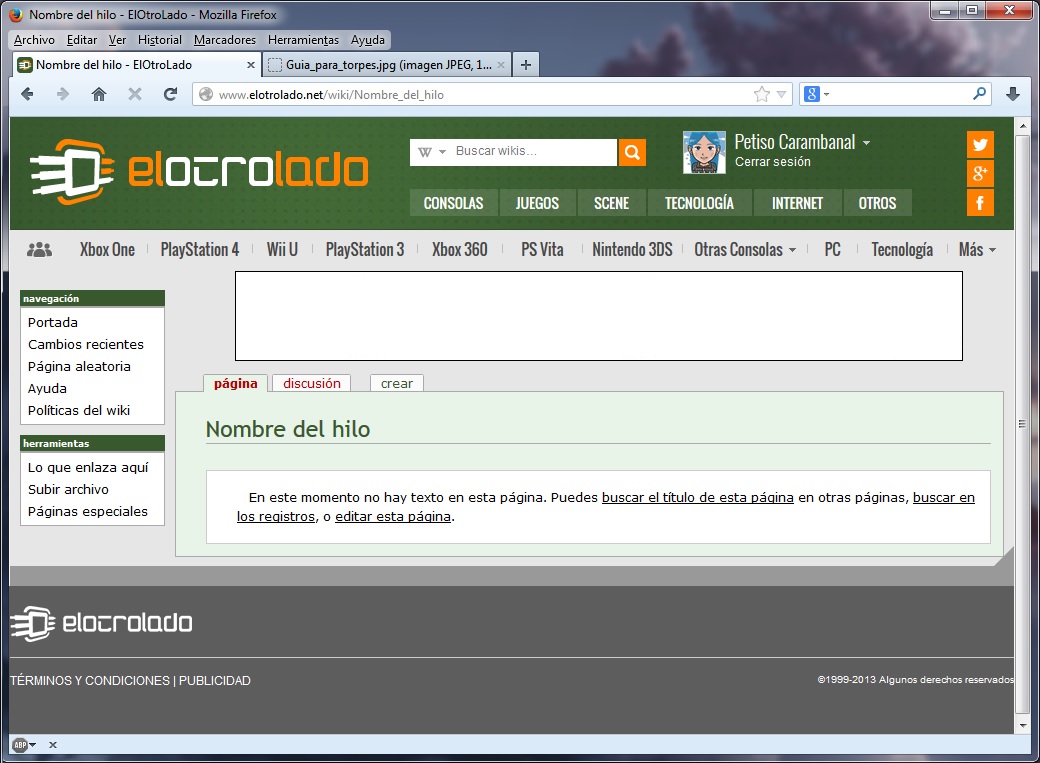This screenshot has width=1040, height=763.
Task: Open the Facebook icon in the header
Action: pos(980,203)
